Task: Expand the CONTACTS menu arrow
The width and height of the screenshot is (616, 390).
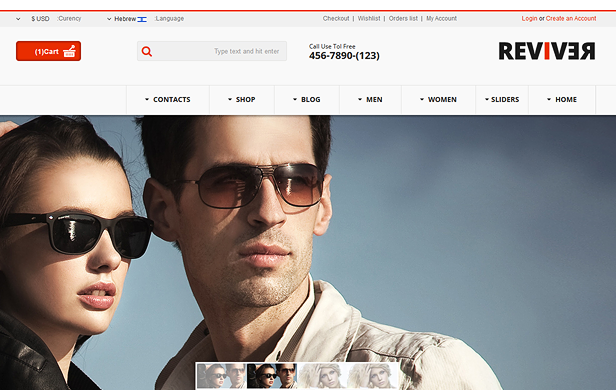Action: (147, 99)
